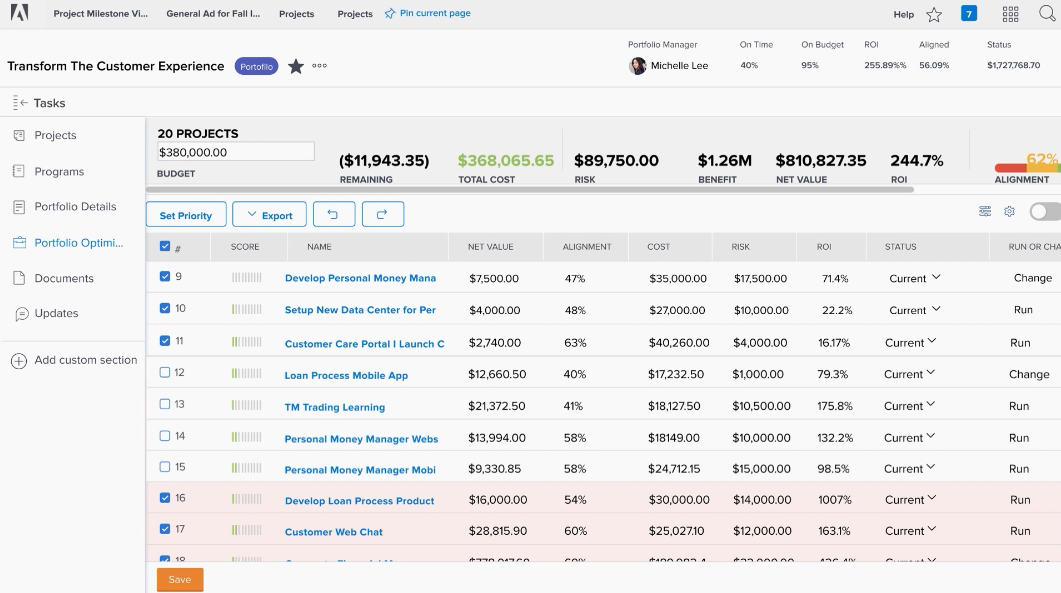Image resolution: width=1061 pixels, height=593 pixels.
Task: Flip the toggle switch above the table
Action: (1044, 212)
